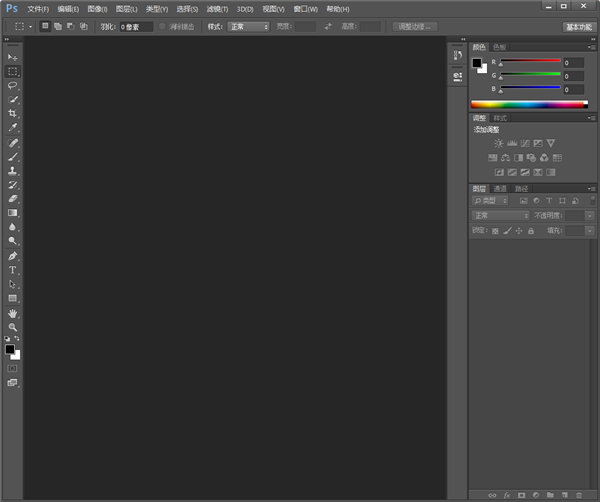
Task: Select the Lasso tool in the toolbox
Action: [13, 86]
